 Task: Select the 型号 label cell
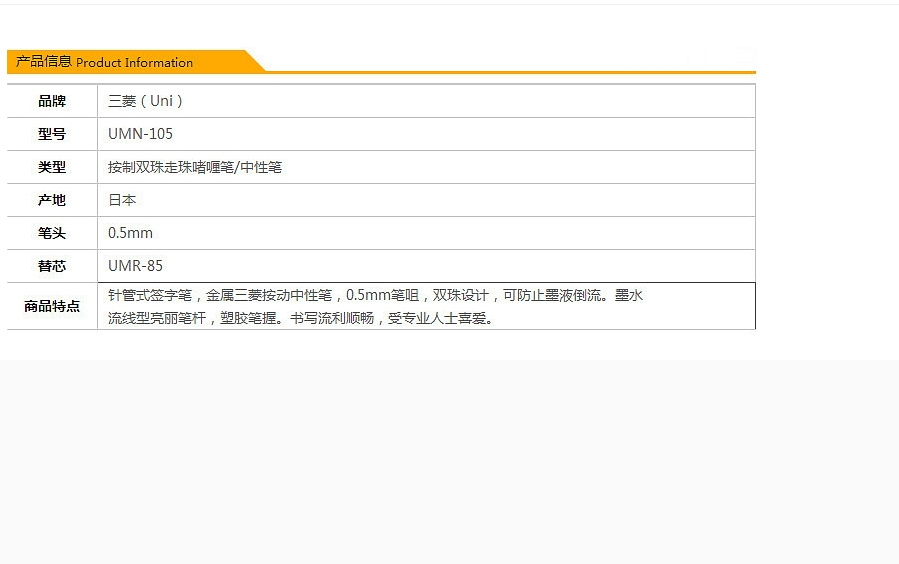pyautogui.click(x=52, y=134)
